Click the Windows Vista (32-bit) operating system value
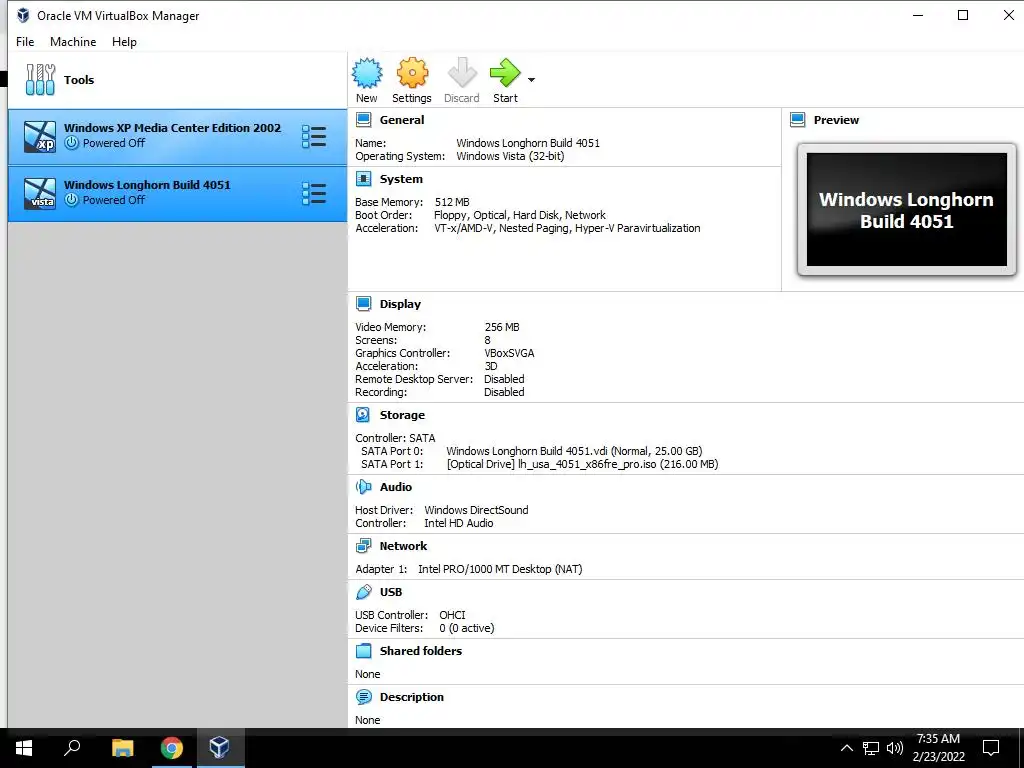 509,156
